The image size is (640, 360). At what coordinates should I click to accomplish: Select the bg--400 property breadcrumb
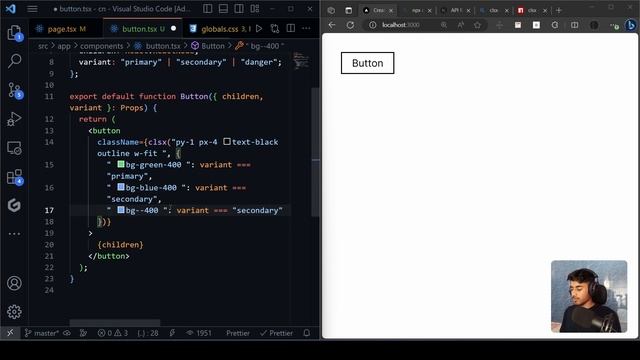[x=260, y=46]
